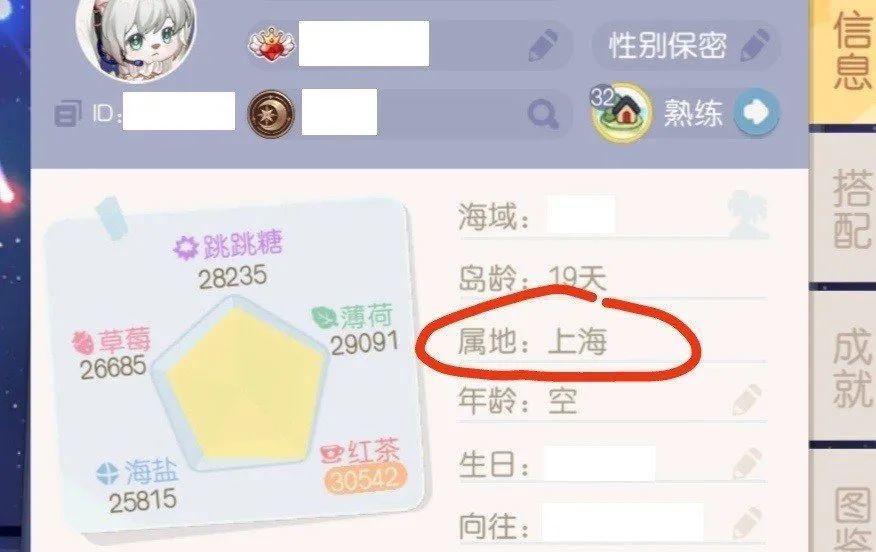The image size is (876, 552).
Task: Edit 生日 birthday with pencil icon
Action: [747, 464]
